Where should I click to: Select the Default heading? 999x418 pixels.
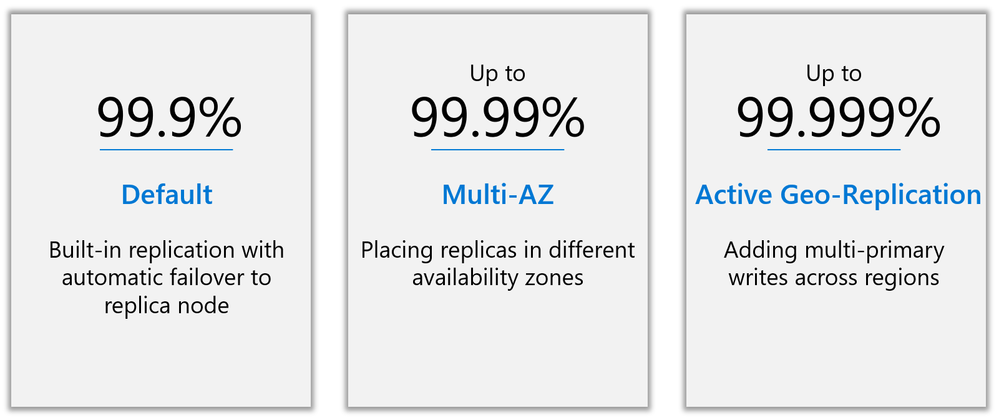pos(167,195)
